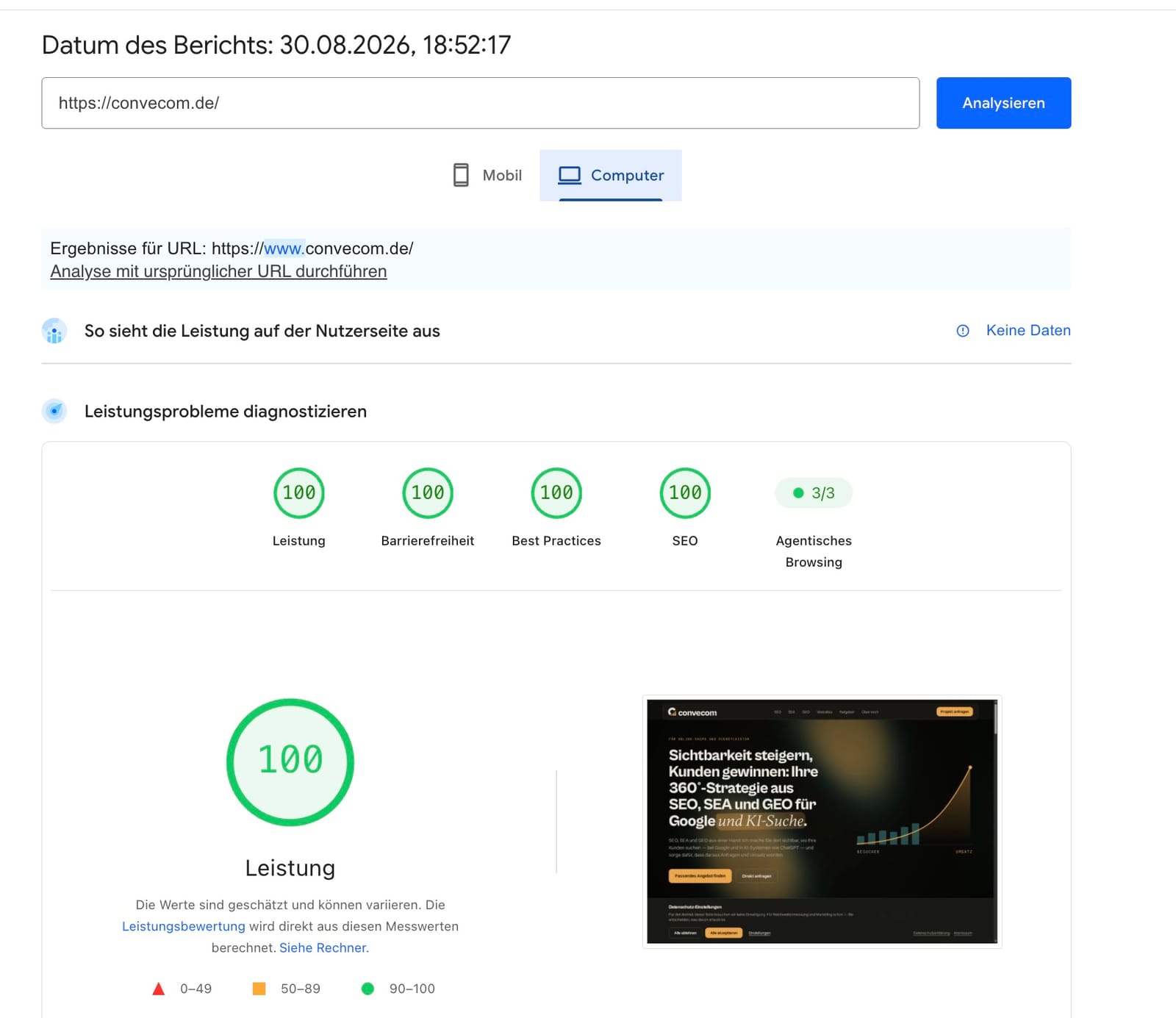Click the red triangle 0–49 legend icon
Viewport: 1176px width, 1018px height.
point(158,989)
